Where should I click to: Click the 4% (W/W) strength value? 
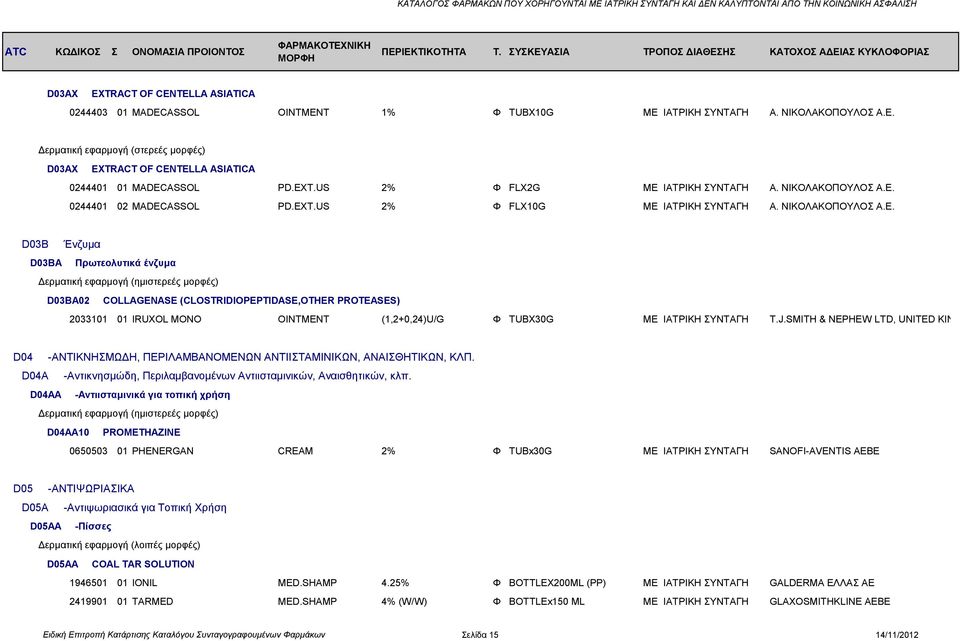pos(404,602)
